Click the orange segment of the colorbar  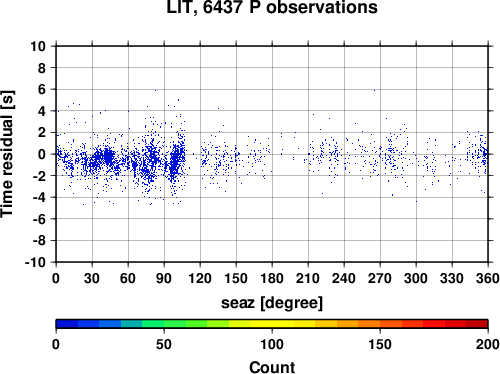point(369,324)
